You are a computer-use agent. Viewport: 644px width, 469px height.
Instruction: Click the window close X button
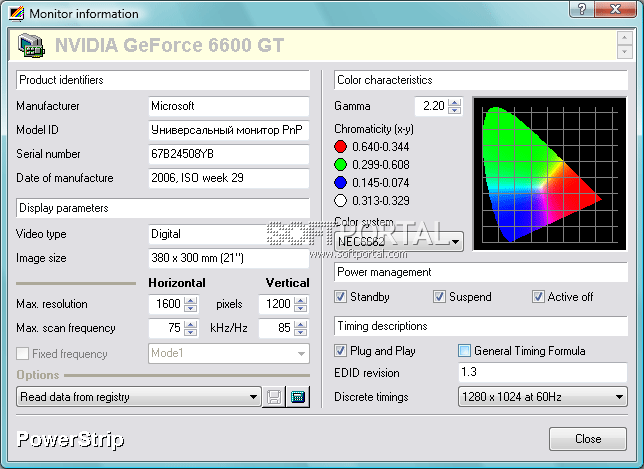(x=615, y=9)
